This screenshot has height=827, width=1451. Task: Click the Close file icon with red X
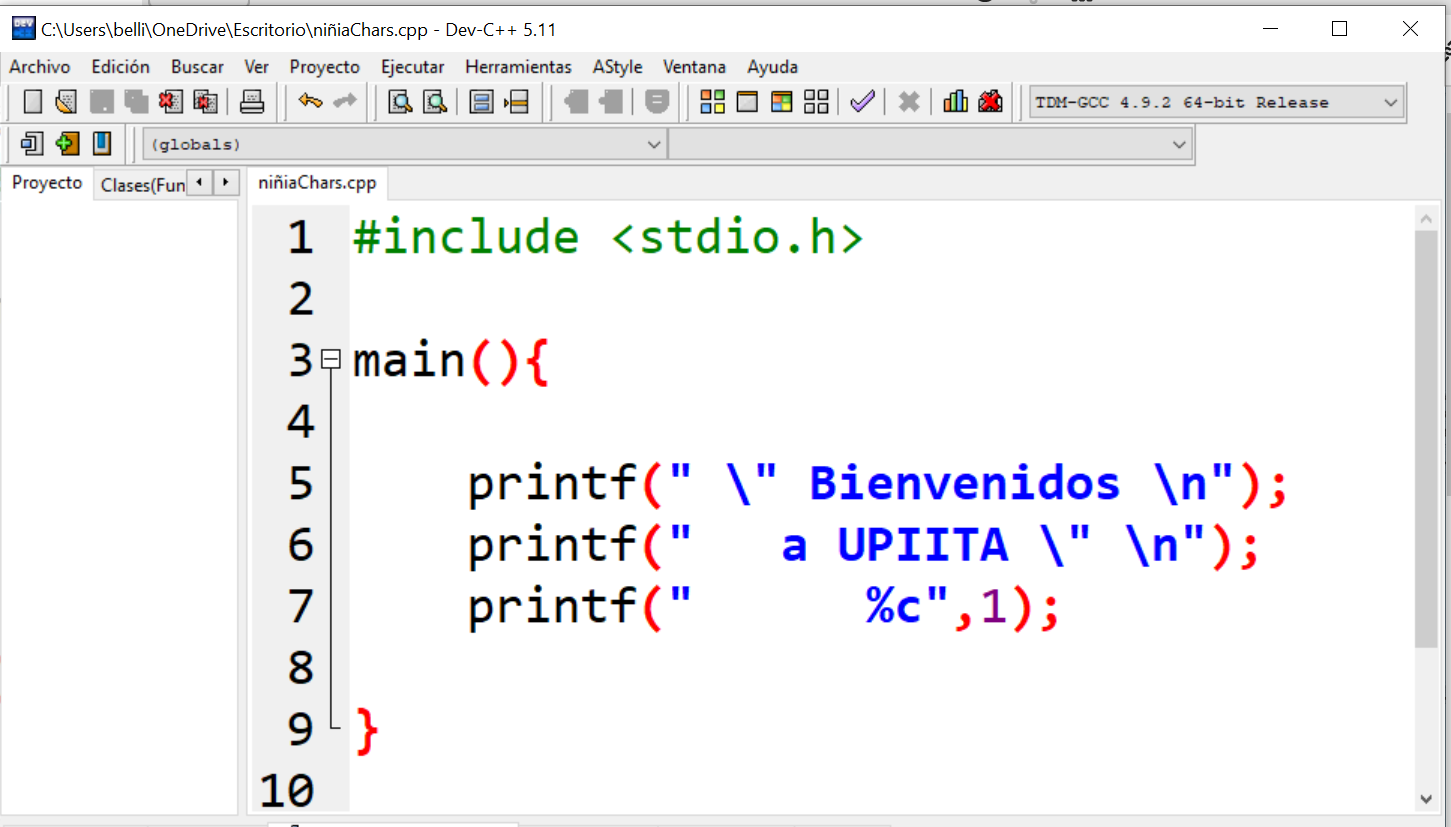(x=171, y=102)
